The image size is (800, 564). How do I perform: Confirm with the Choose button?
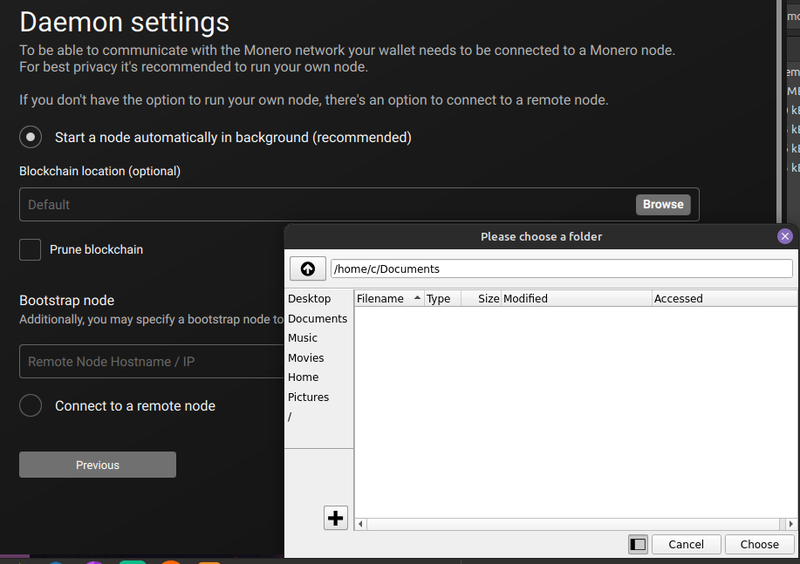coord(759,544)
